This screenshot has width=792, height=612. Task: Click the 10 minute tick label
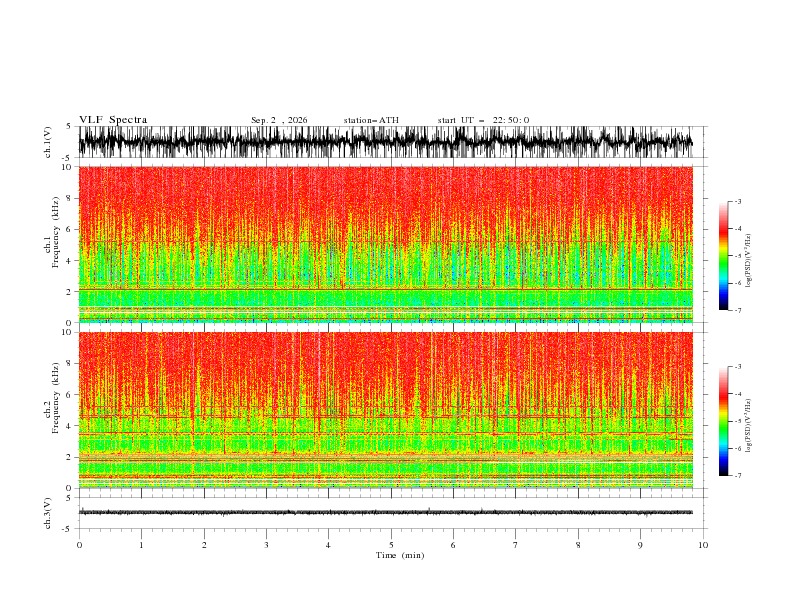(703, 545)
